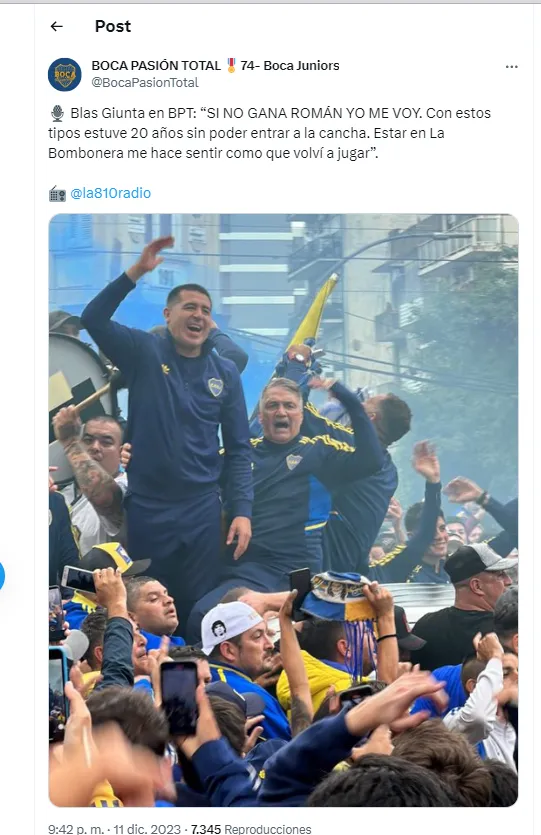
Task: Click the 11 dic. 2023 date
Action: (147, 829)
